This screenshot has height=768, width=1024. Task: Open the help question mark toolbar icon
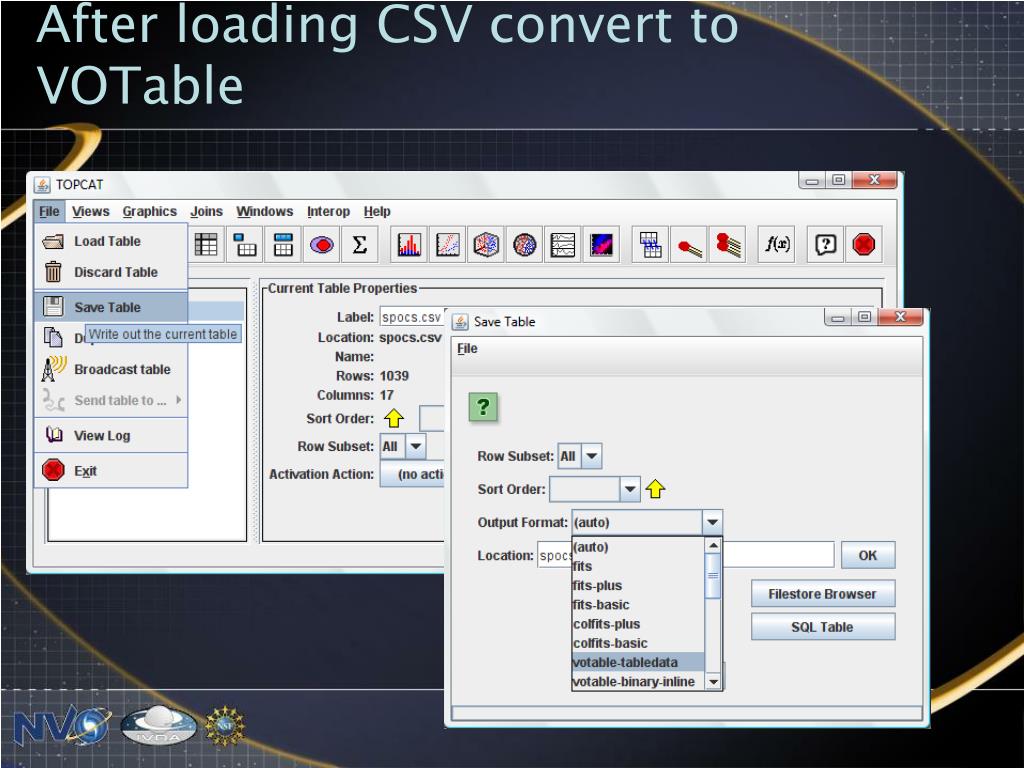click(825, 245)
